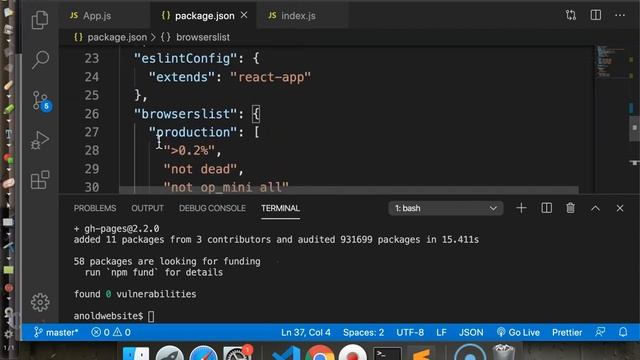Open Launchpad rocket in the dock
The image size is (640, 360).
pos(169,353)
